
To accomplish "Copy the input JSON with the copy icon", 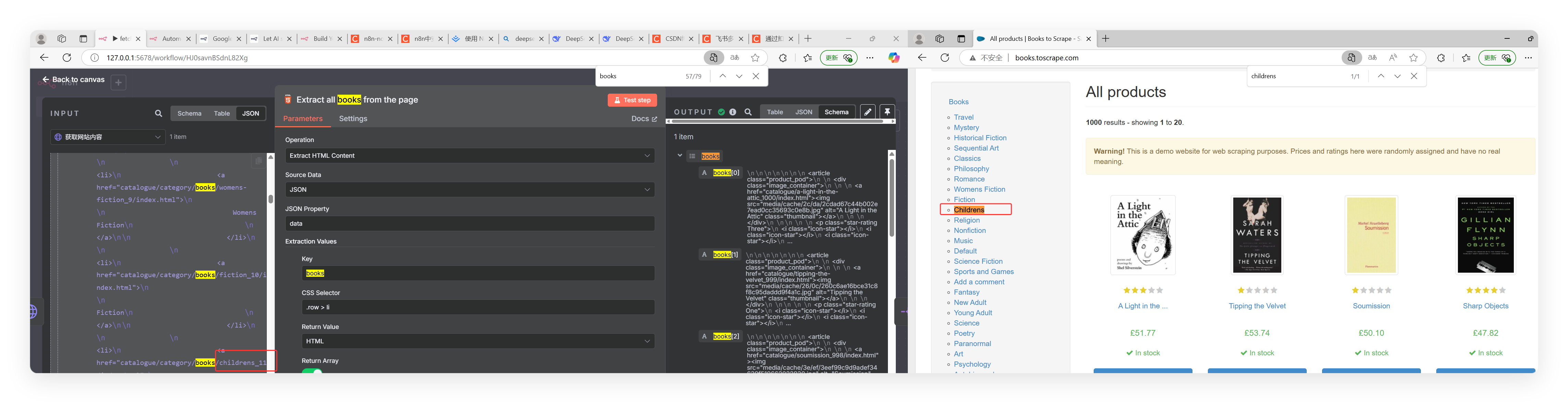I will coord(258,161).
